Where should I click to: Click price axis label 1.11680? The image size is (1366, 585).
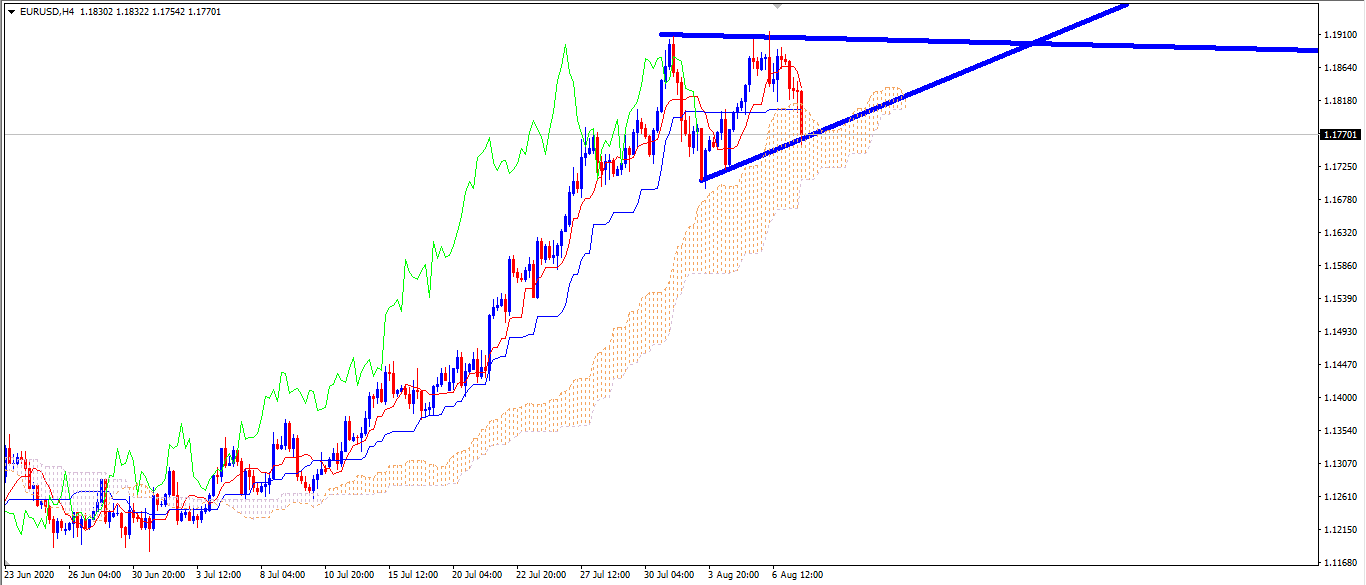pyautogui.click(x=1339, y=563)
